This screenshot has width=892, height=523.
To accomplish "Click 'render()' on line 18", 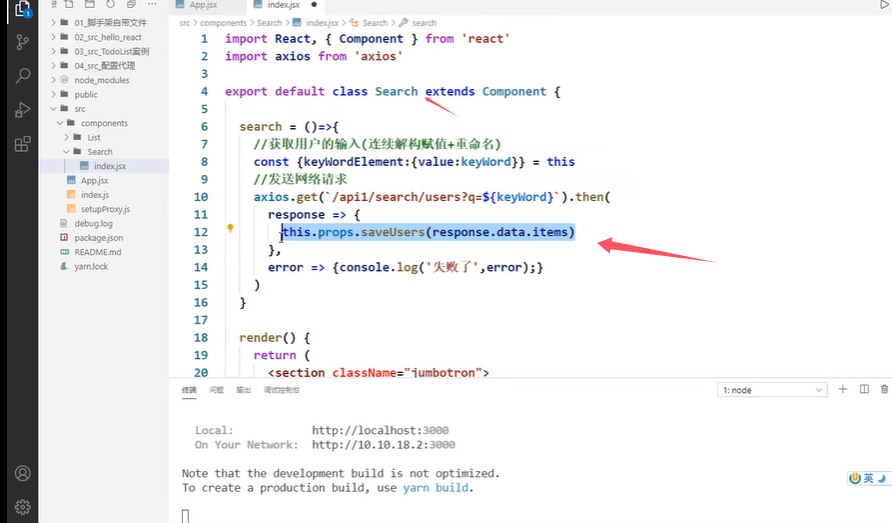I will pos(267,337).
